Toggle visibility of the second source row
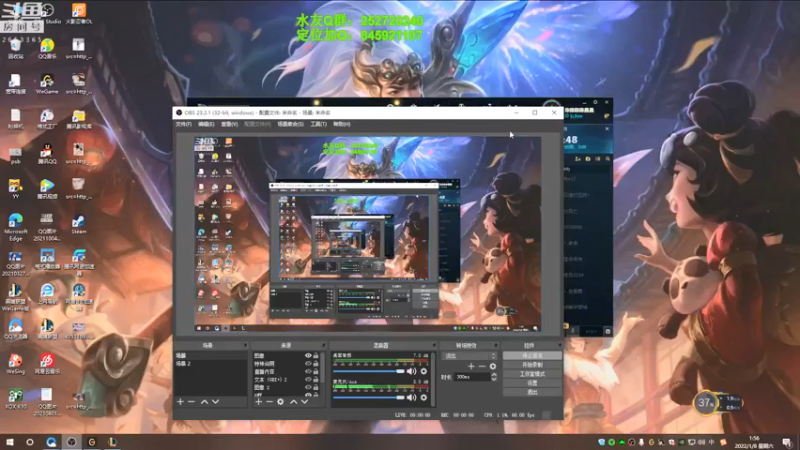Viewport: 800px width, 450px height. coord(308,364)
